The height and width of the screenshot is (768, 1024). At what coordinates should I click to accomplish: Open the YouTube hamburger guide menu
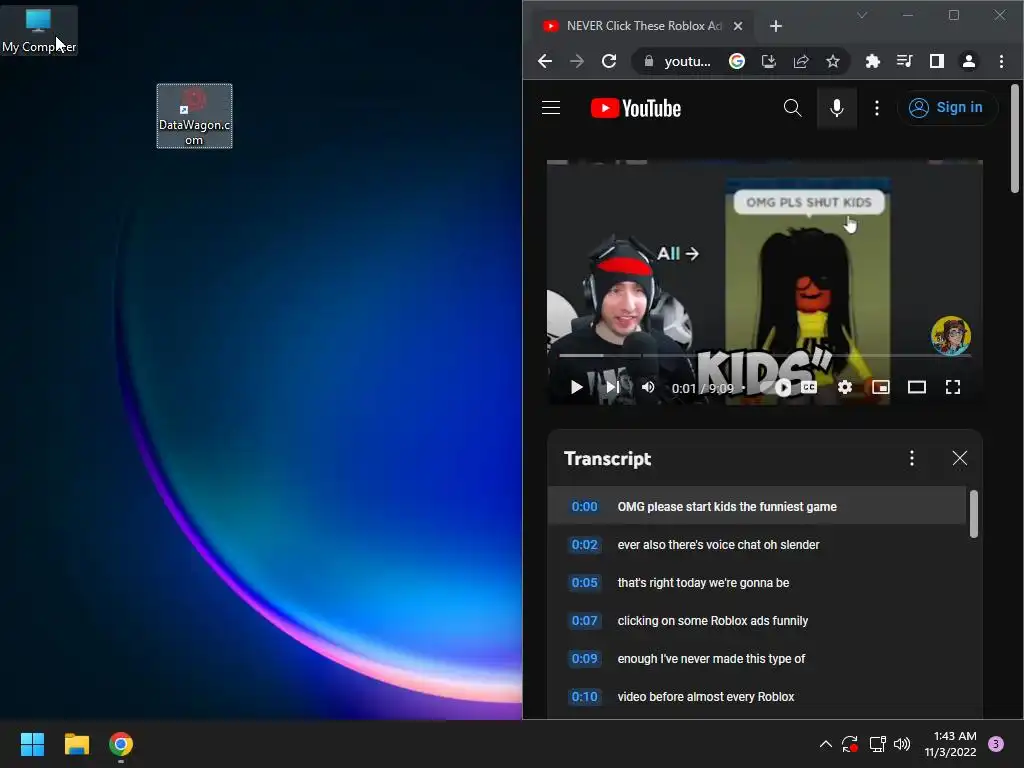[x=551, y=108]
